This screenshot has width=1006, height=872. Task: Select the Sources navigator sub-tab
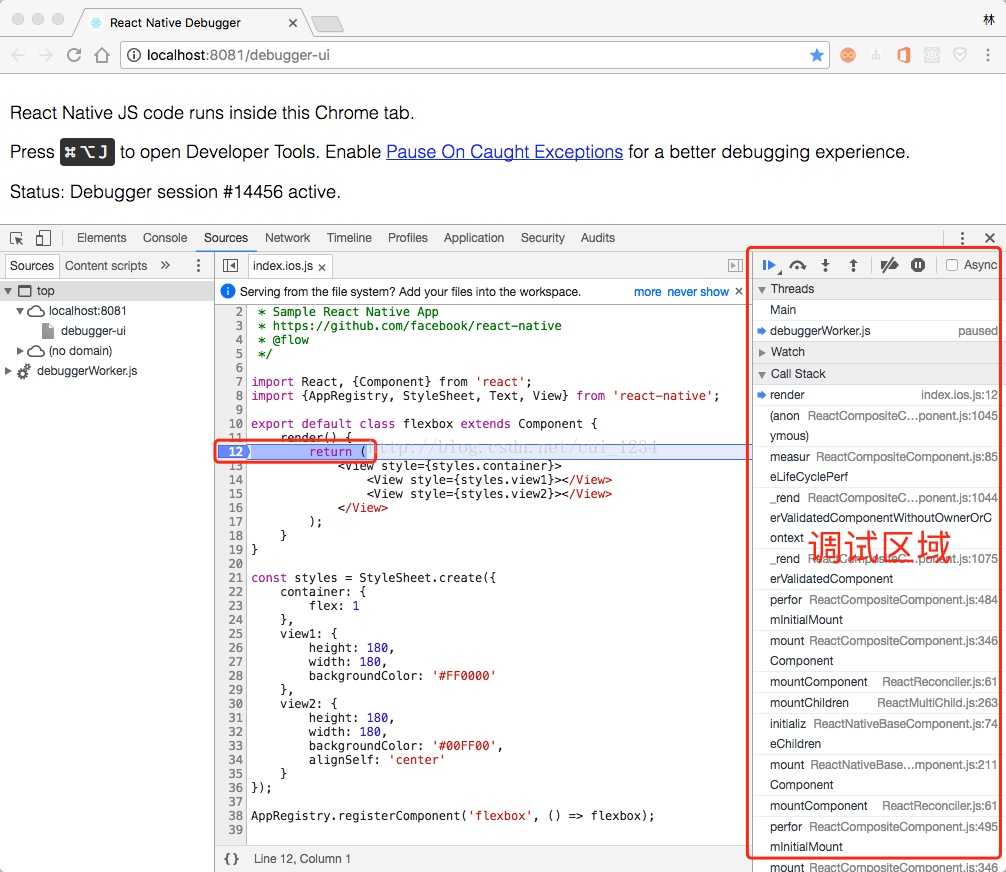[x=31, y=266]
